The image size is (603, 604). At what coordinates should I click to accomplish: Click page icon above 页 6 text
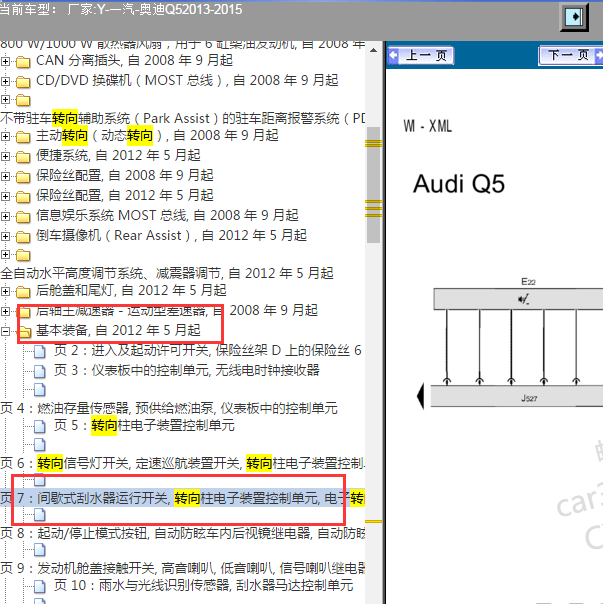click(x=40, y=445)
